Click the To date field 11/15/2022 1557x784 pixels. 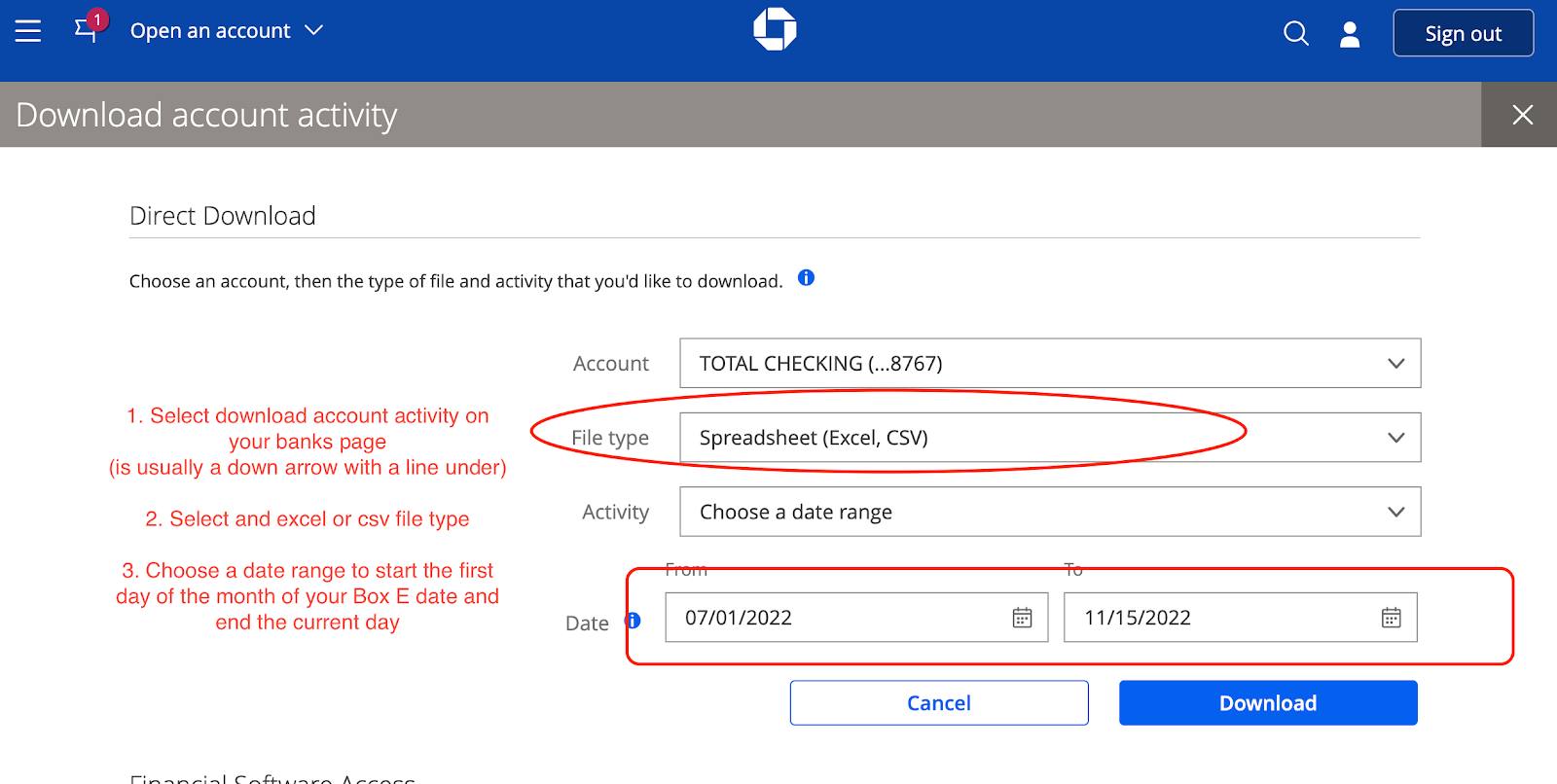[x=1216, y=618]
